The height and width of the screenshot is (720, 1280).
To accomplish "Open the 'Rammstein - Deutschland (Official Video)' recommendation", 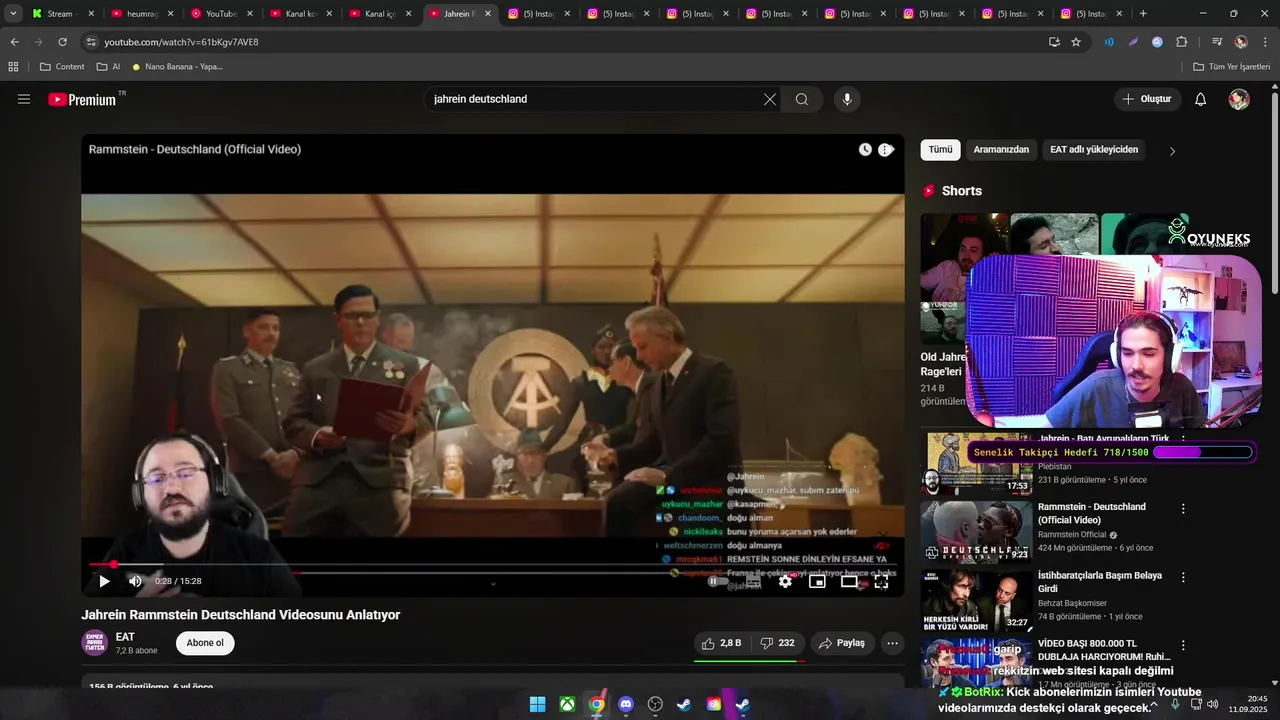I will click(1092, 513).
